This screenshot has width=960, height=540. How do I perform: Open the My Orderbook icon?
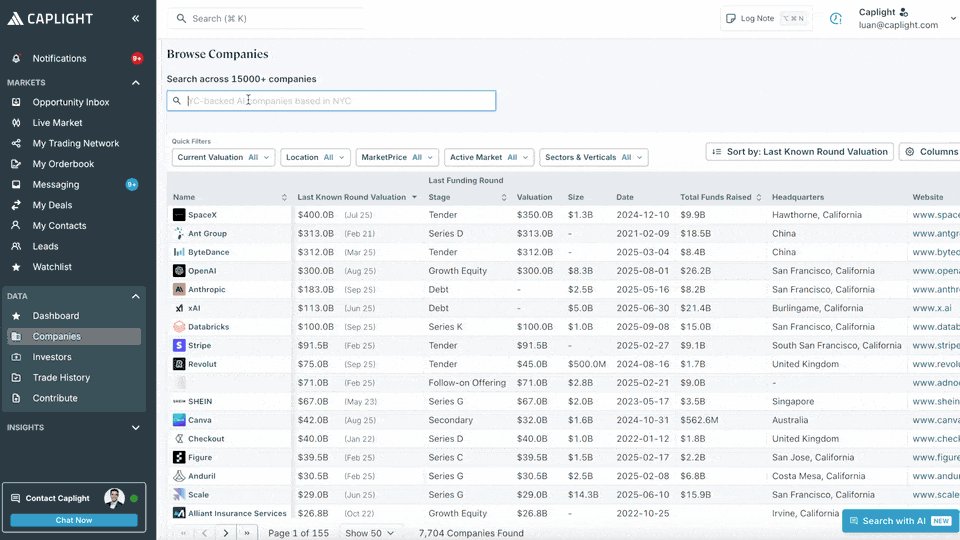[17, 164]
